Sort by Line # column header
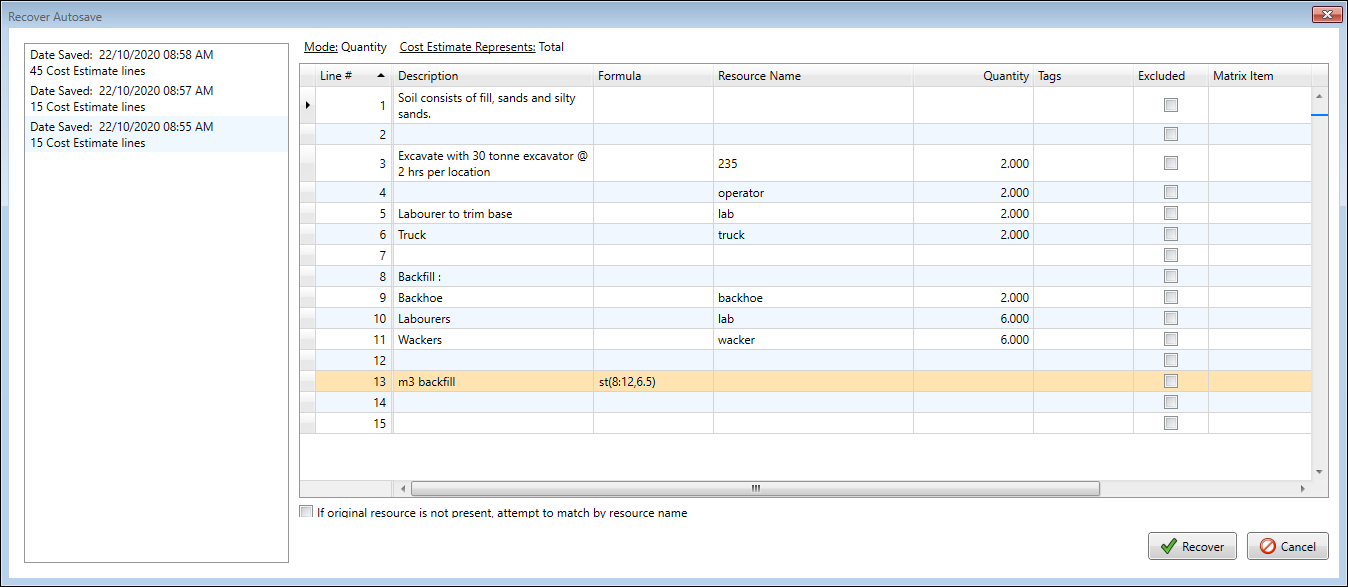 coord(350,76)
